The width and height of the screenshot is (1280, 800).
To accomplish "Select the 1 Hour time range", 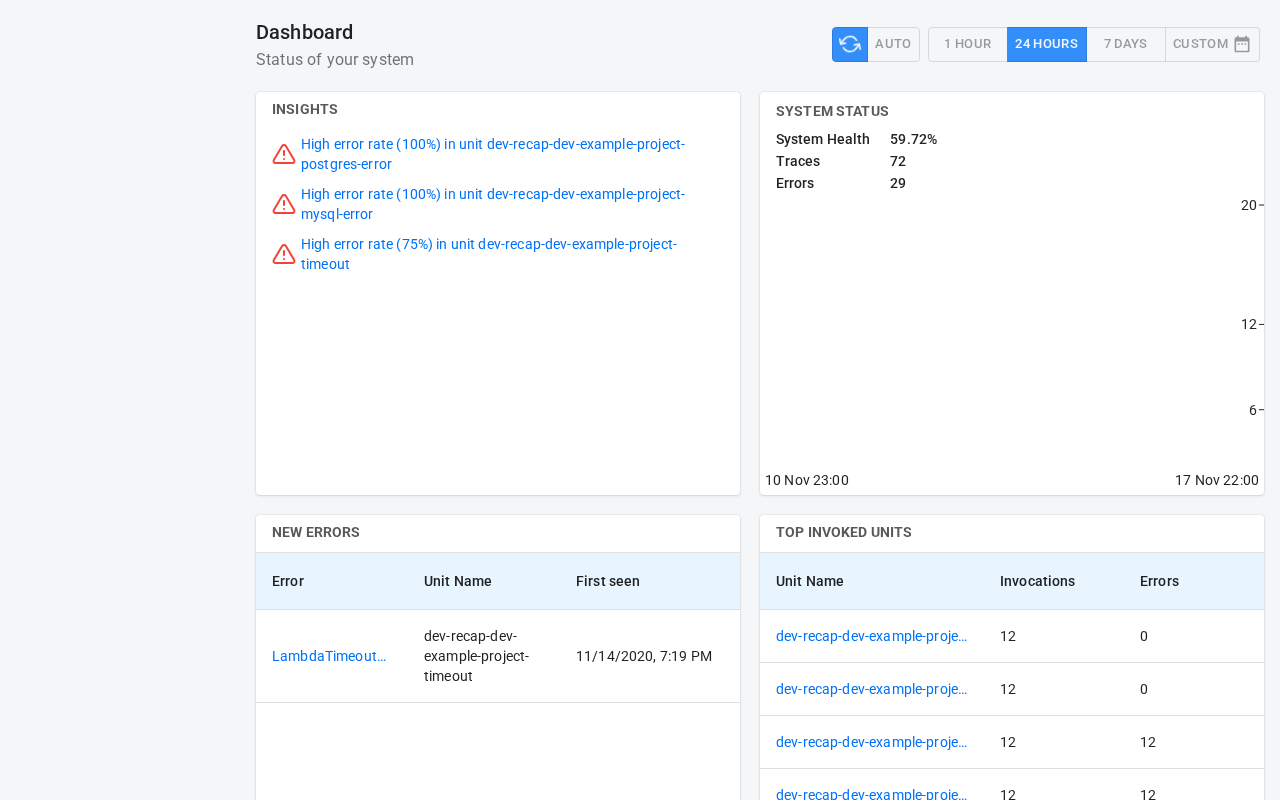I will [x=967, y=44].
